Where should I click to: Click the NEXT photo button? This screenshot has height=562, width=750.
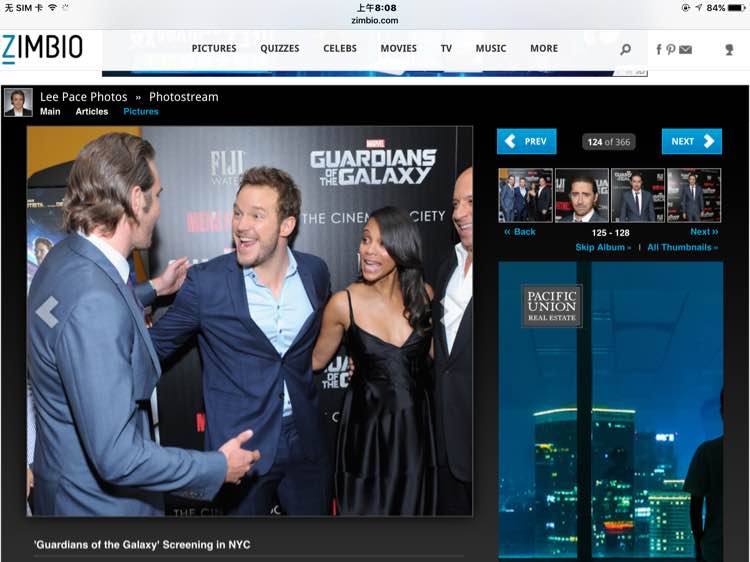coord(692,141)
